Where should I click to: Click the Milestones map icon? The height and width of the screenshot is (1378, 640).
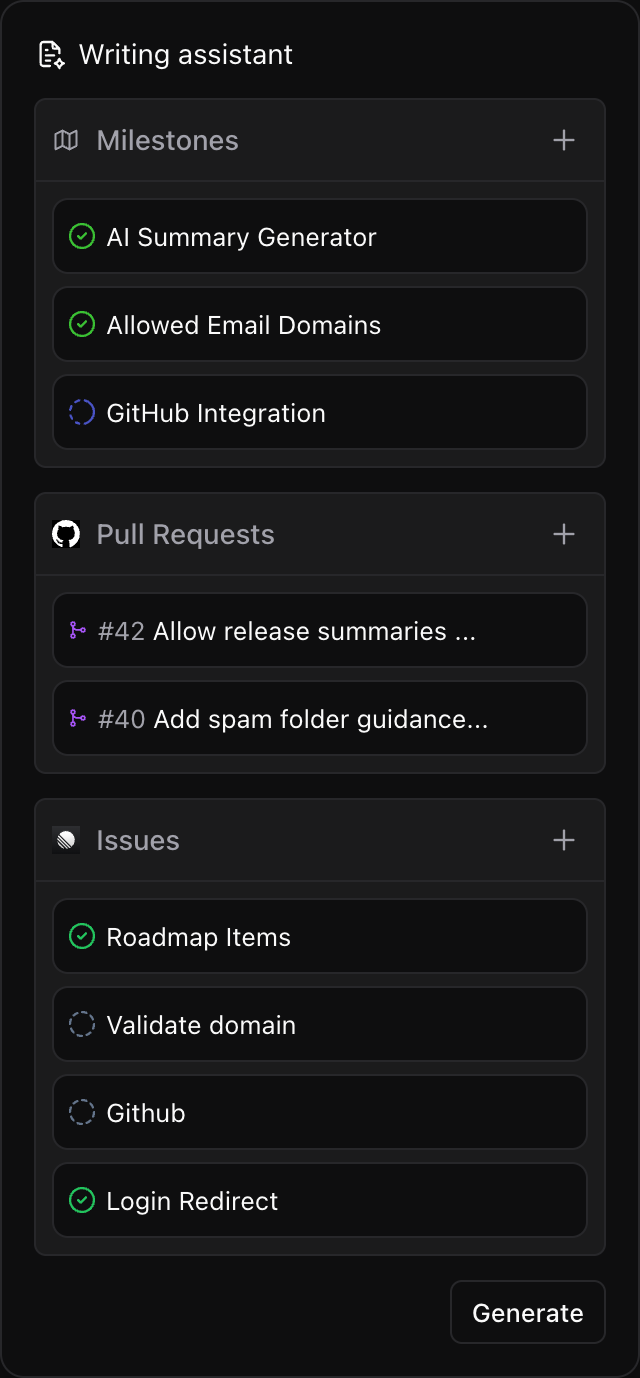point(66,141)
